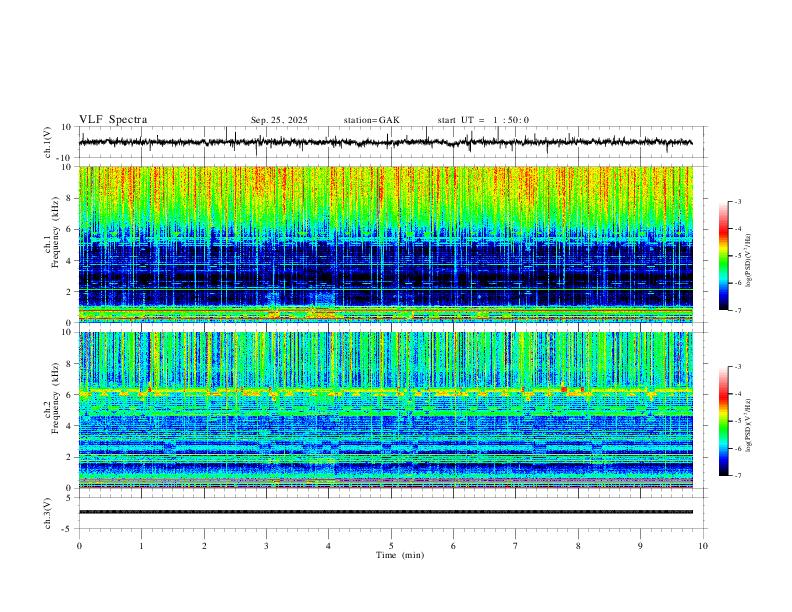
Task: Click the time axis tick label '5'
Action: tap(391, 546)
